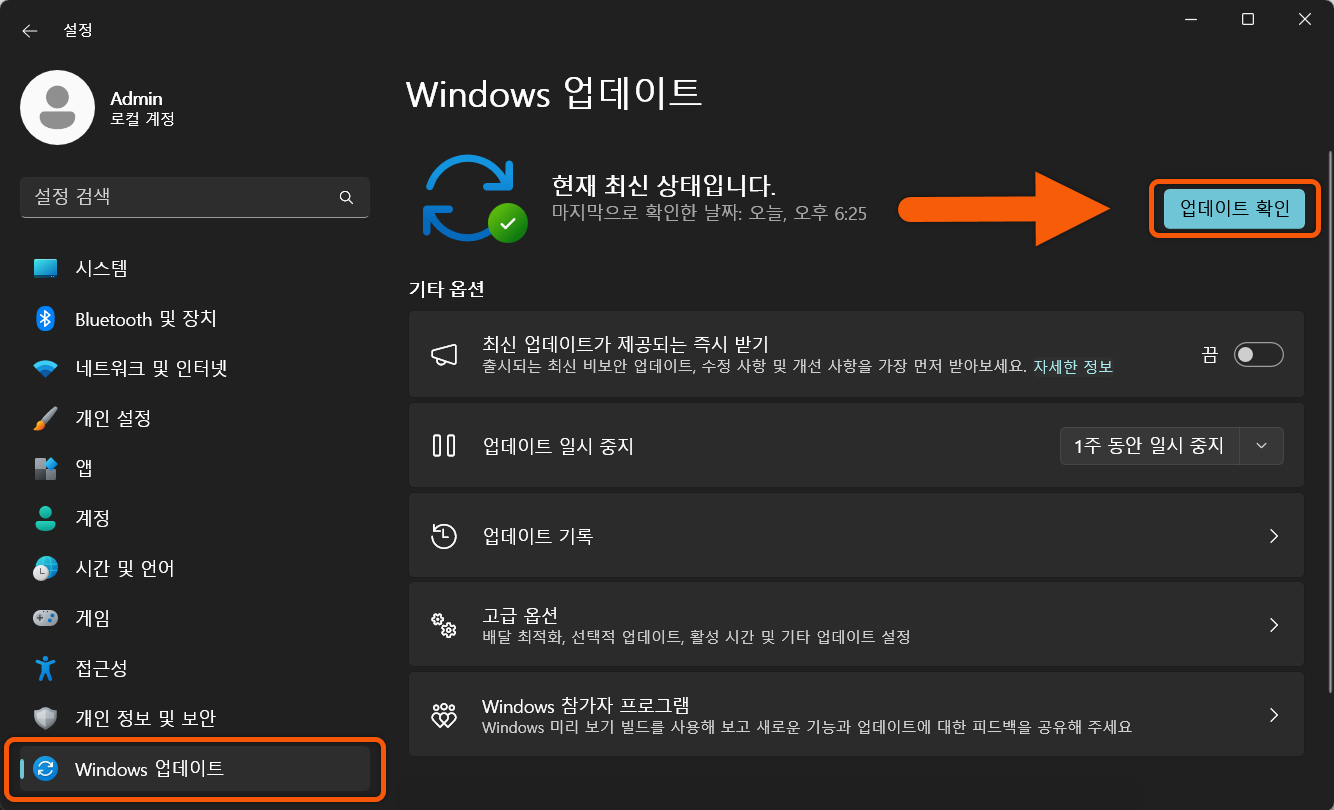Click the pause icon beside 업데이트 일시 중지
Image resolution: width=1334 pixels, height=810 pixels.
click(x=444, y=445)
